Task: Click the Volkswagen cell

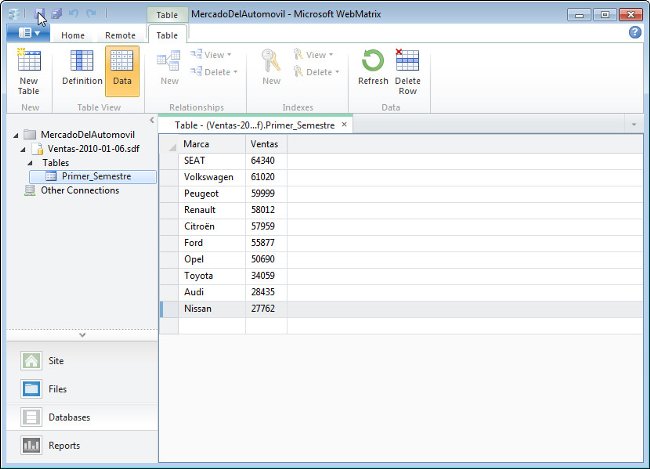Action: 212,177
